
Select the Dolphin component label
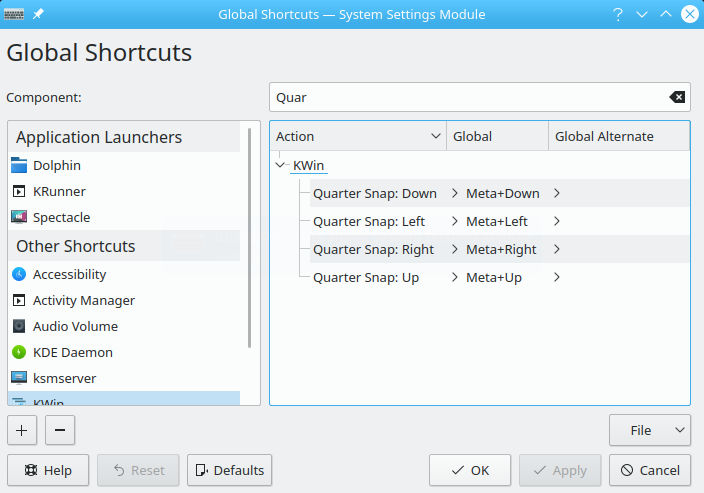point(57,165)
